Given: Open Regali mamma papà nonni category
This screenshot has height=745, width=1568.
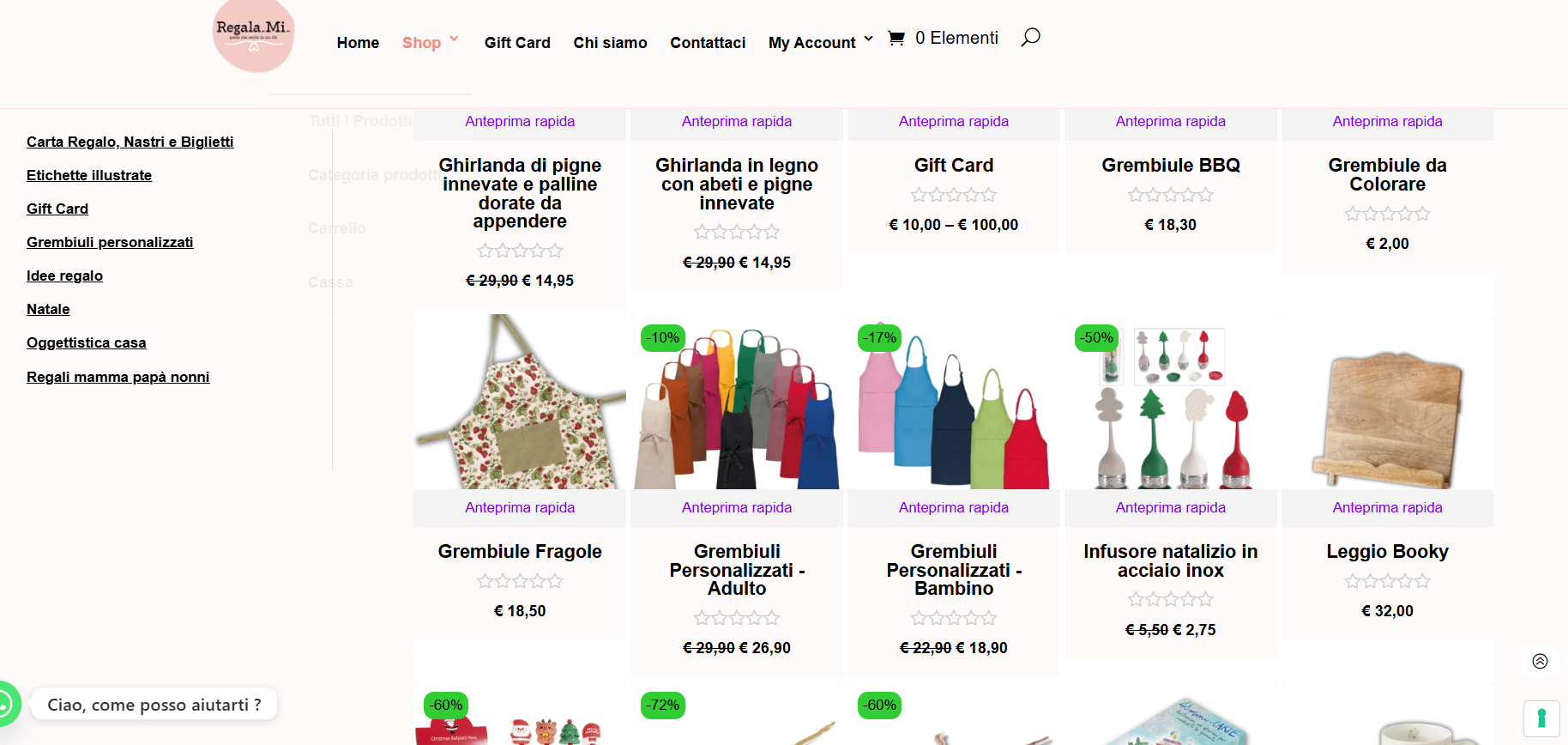Looking at the screenshot, I should [118, 377].
